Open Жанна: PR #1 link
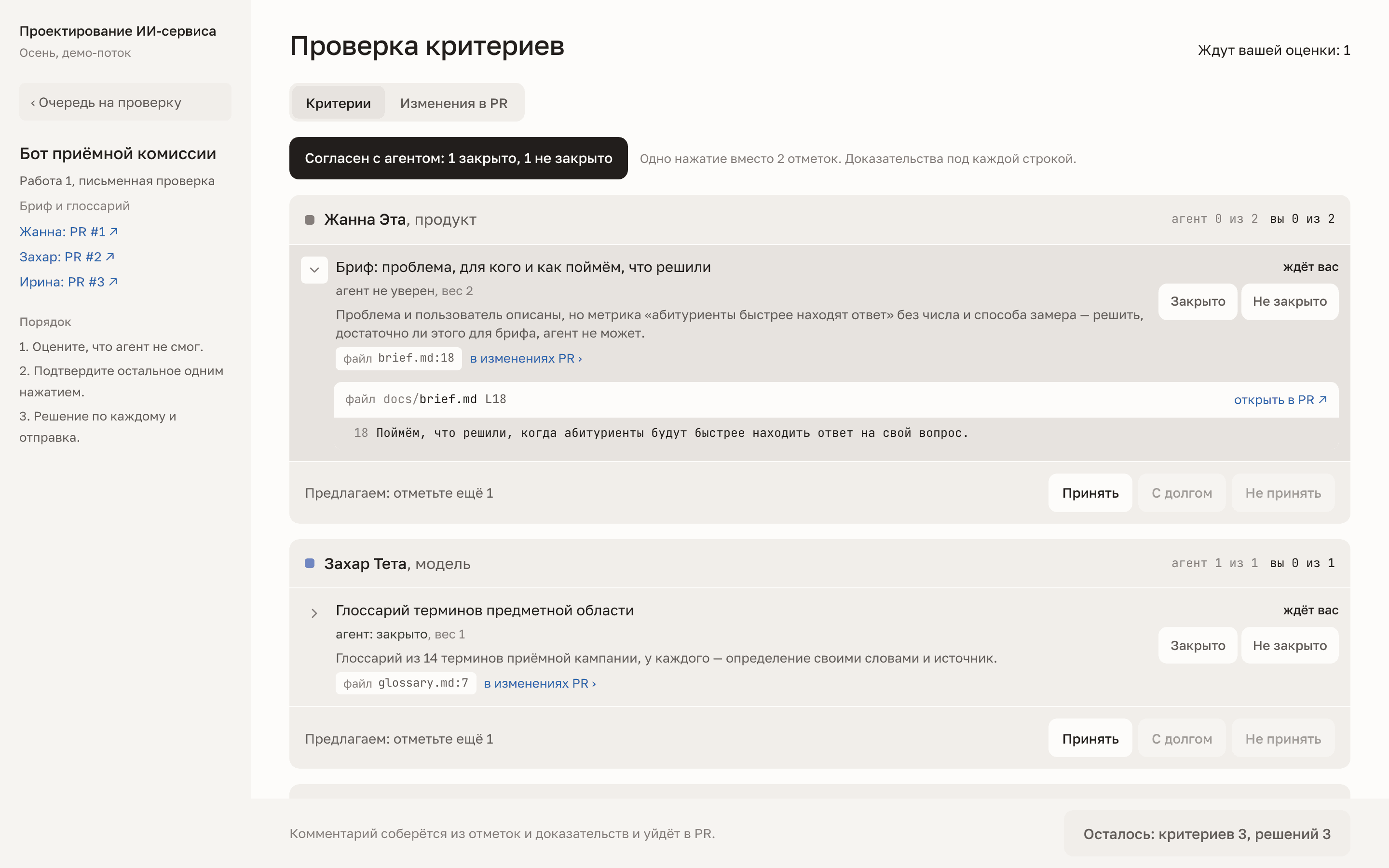 [68, 231]
